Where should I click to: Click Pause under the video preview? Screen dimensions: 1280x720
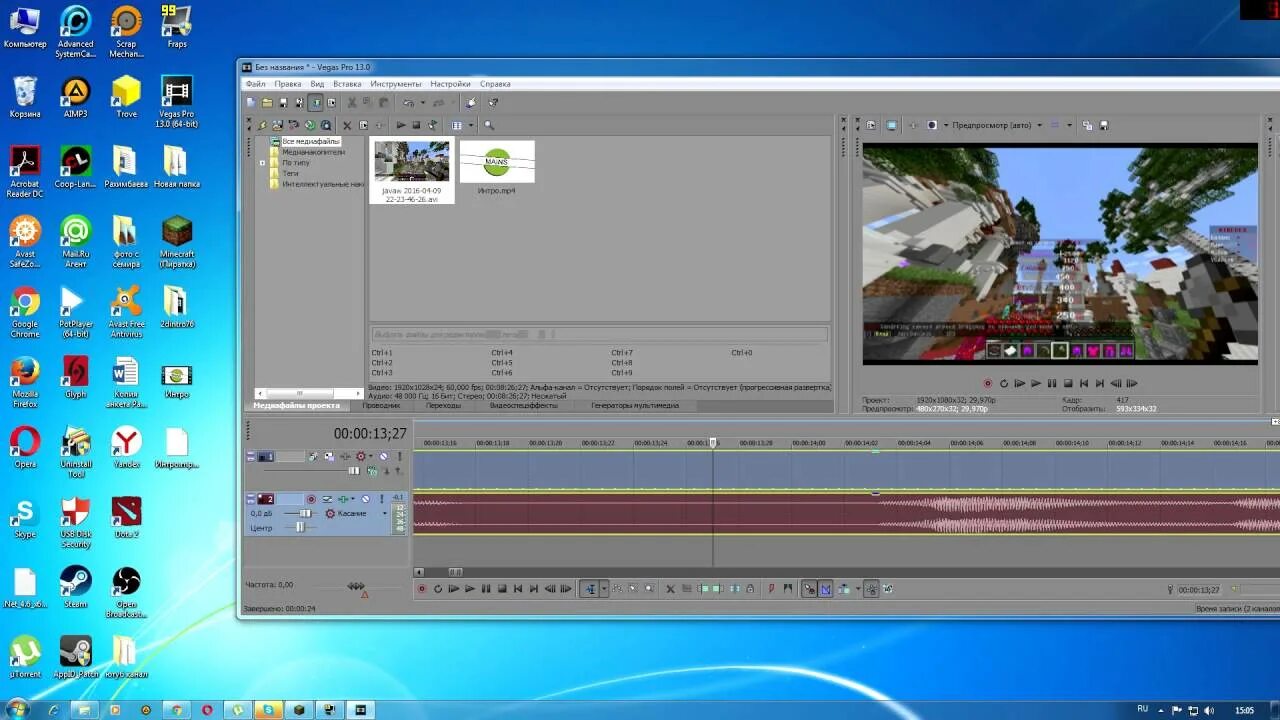click(x=1052, y=383)
